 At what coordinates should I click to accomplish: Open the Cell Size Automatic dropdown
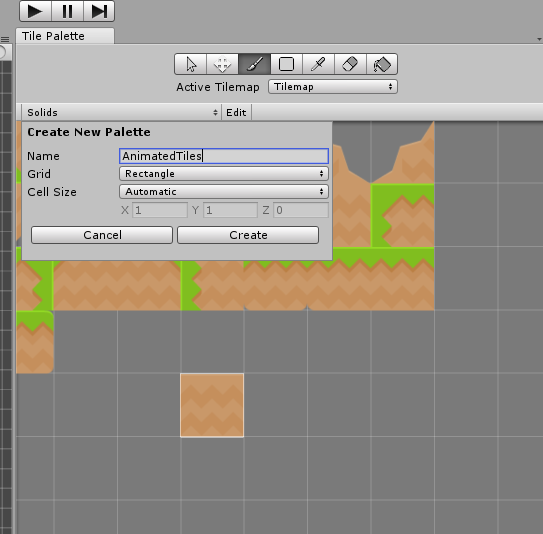(x=224, y=192)
